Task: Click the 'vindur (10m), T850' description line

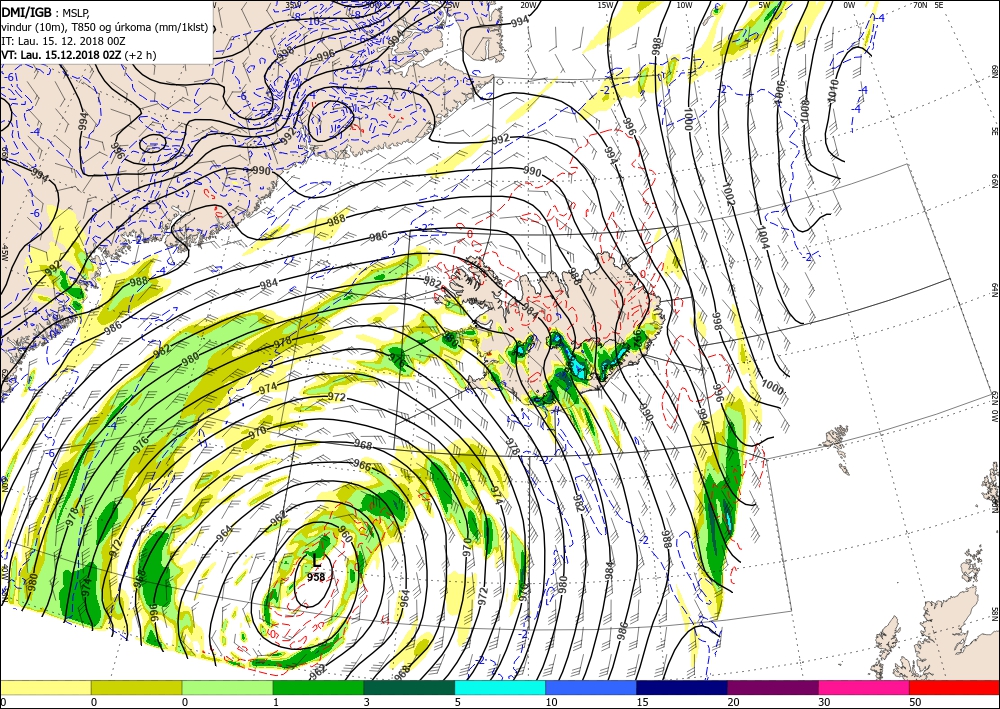Action: tap(105, 26)
